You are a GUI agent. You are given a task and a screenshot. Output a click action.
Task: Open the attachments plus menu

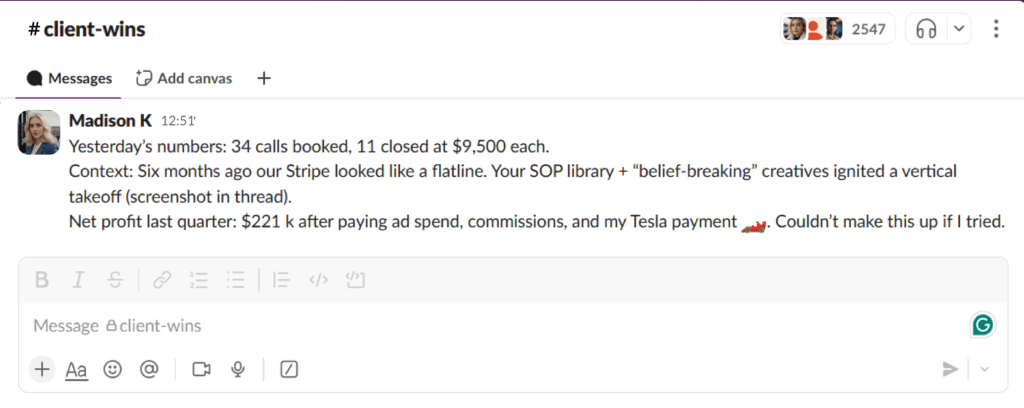tap(42, 369)
